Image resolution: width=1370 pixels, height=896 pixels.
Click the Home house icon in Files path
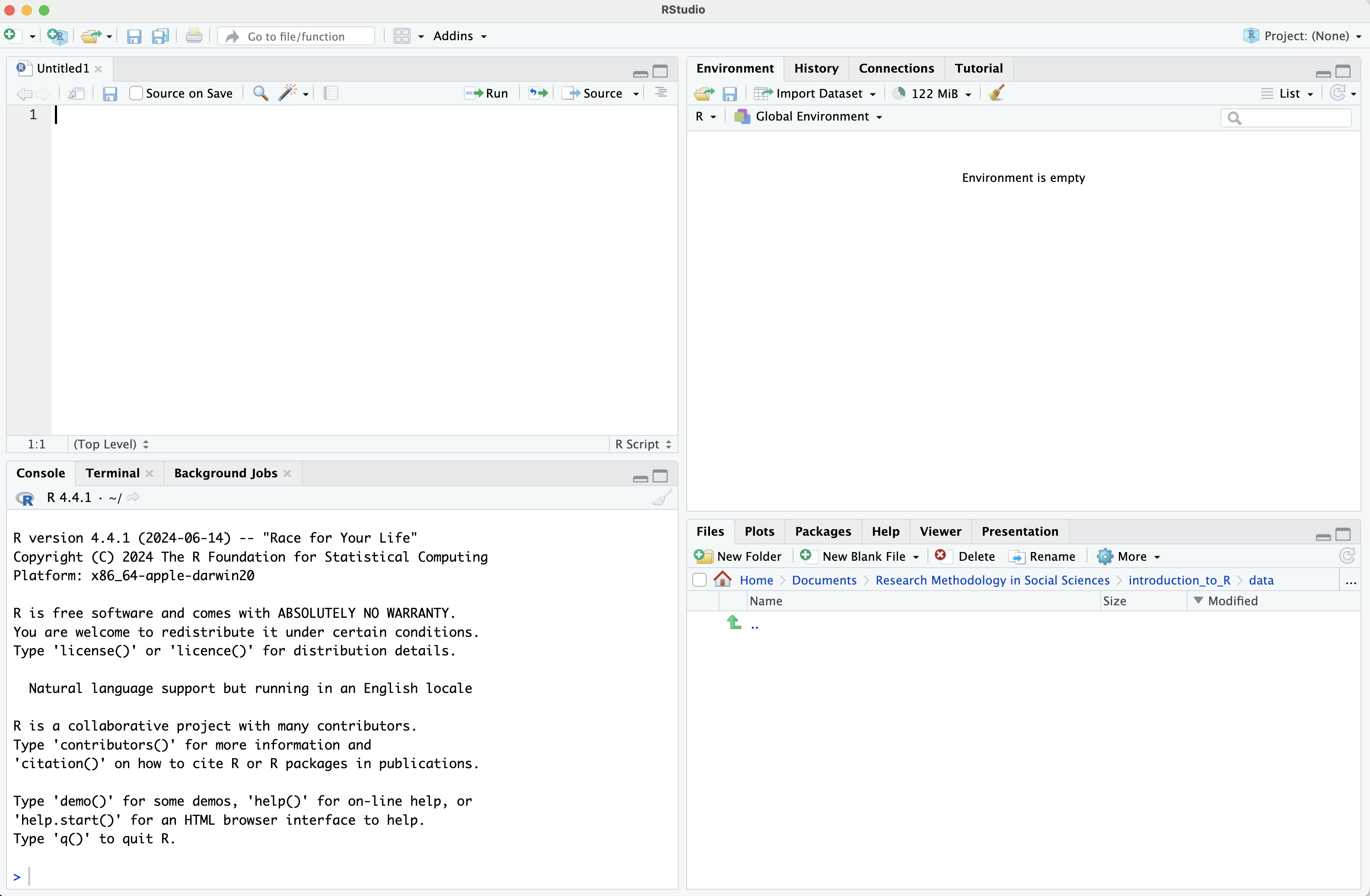723,579
